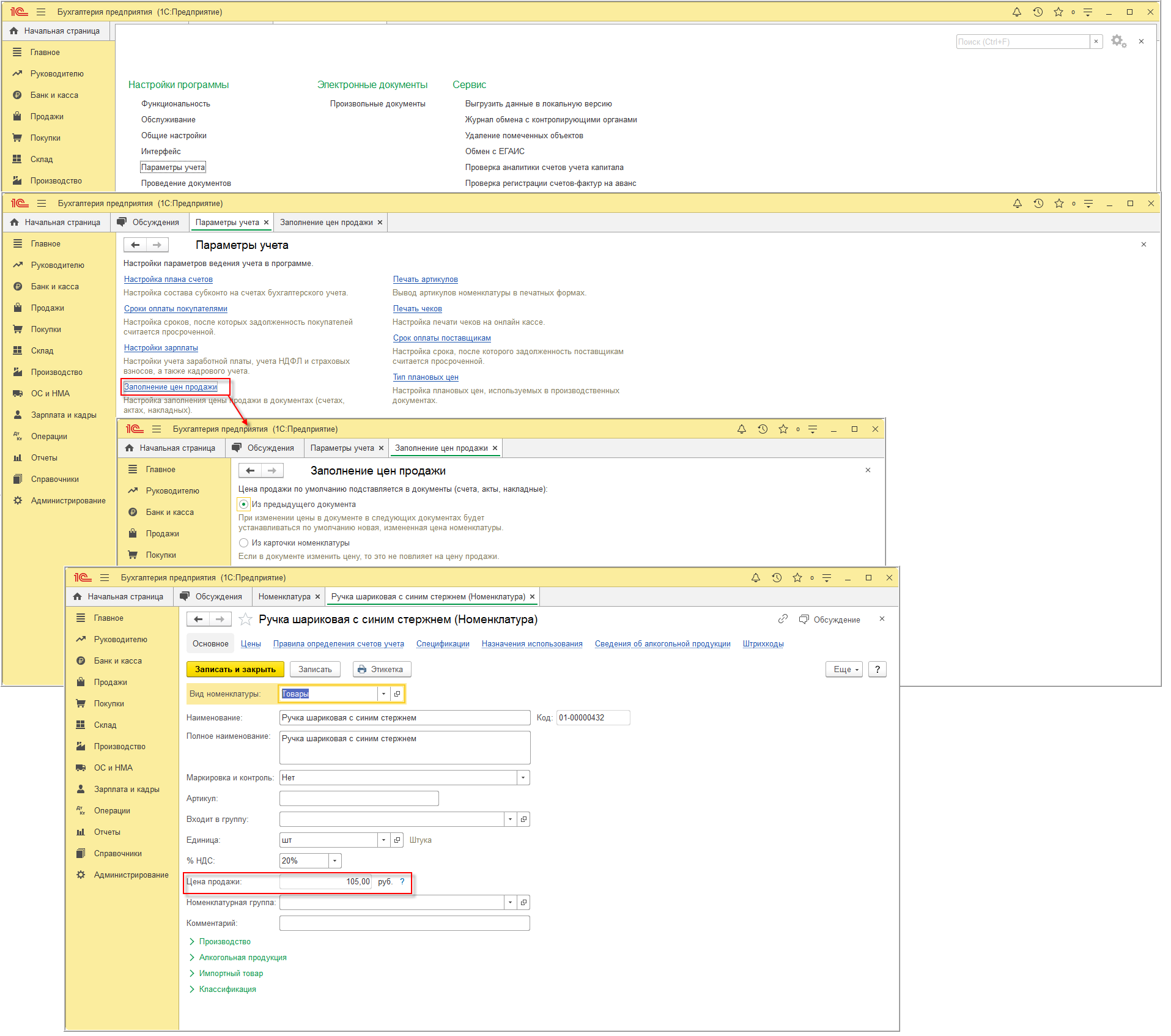Open Настройка плана счетов link
The image size is (1171, 1036).
(x=168, y=279)
